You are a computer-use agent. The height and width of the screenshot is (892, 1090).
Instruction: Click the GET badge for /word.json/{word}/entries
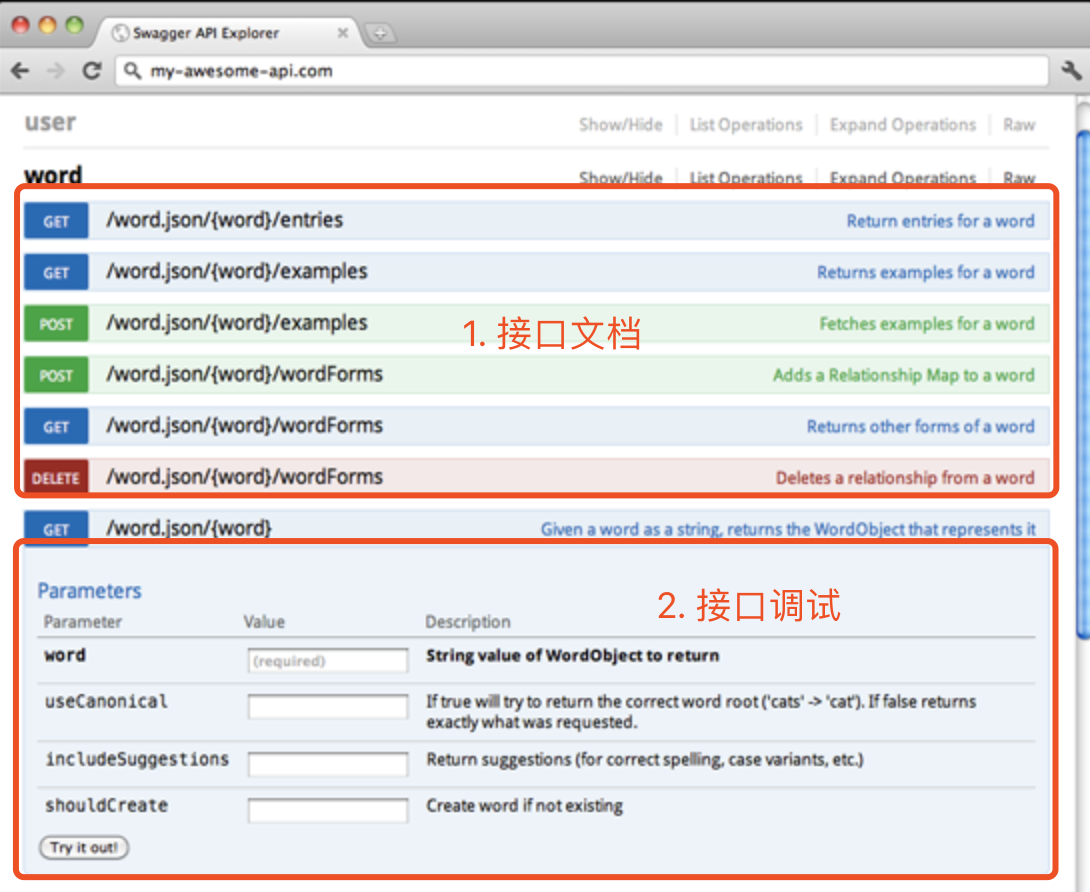point(56,221)
